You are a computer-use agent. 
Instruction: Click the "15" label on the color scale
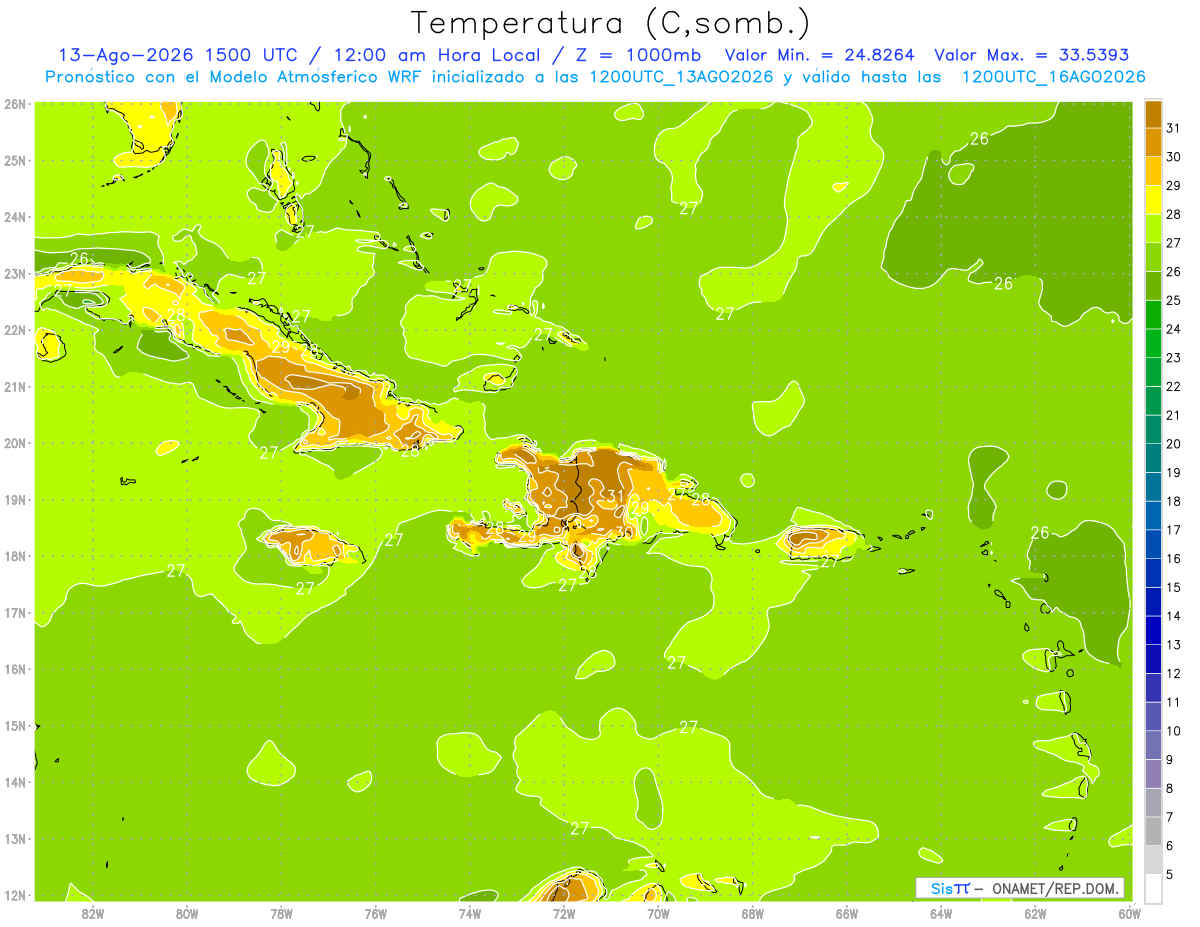pos(1174,587)
